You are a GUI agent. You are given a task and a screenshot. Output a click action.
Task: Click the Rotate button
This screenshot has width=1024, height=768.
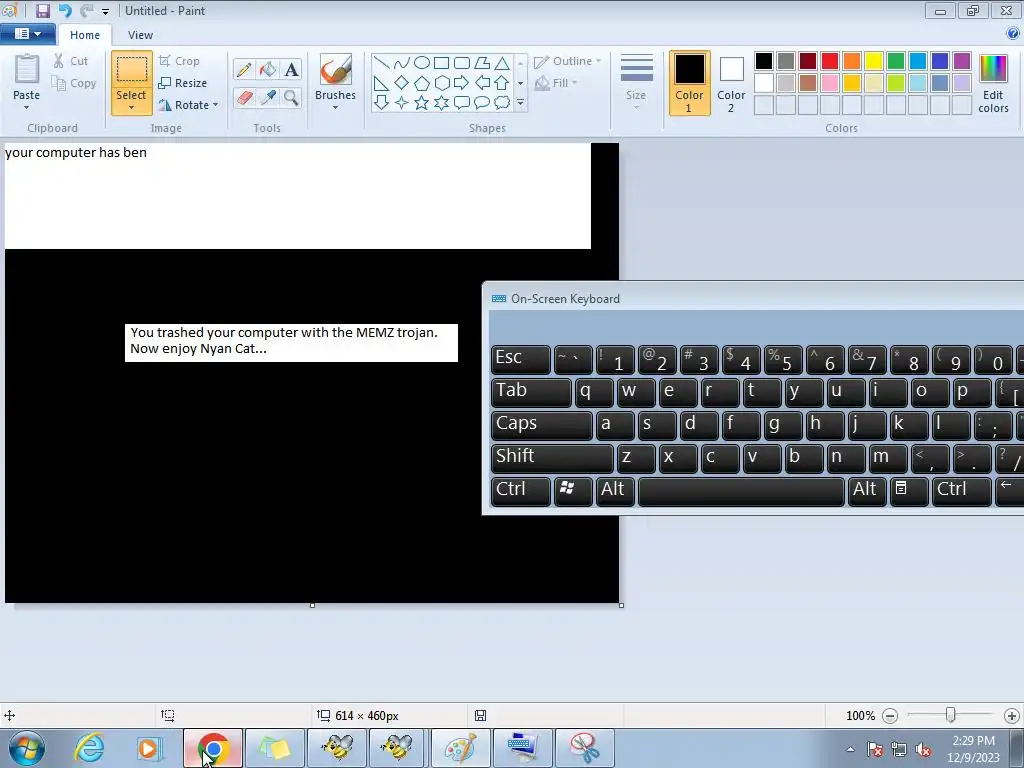point(188,104)
